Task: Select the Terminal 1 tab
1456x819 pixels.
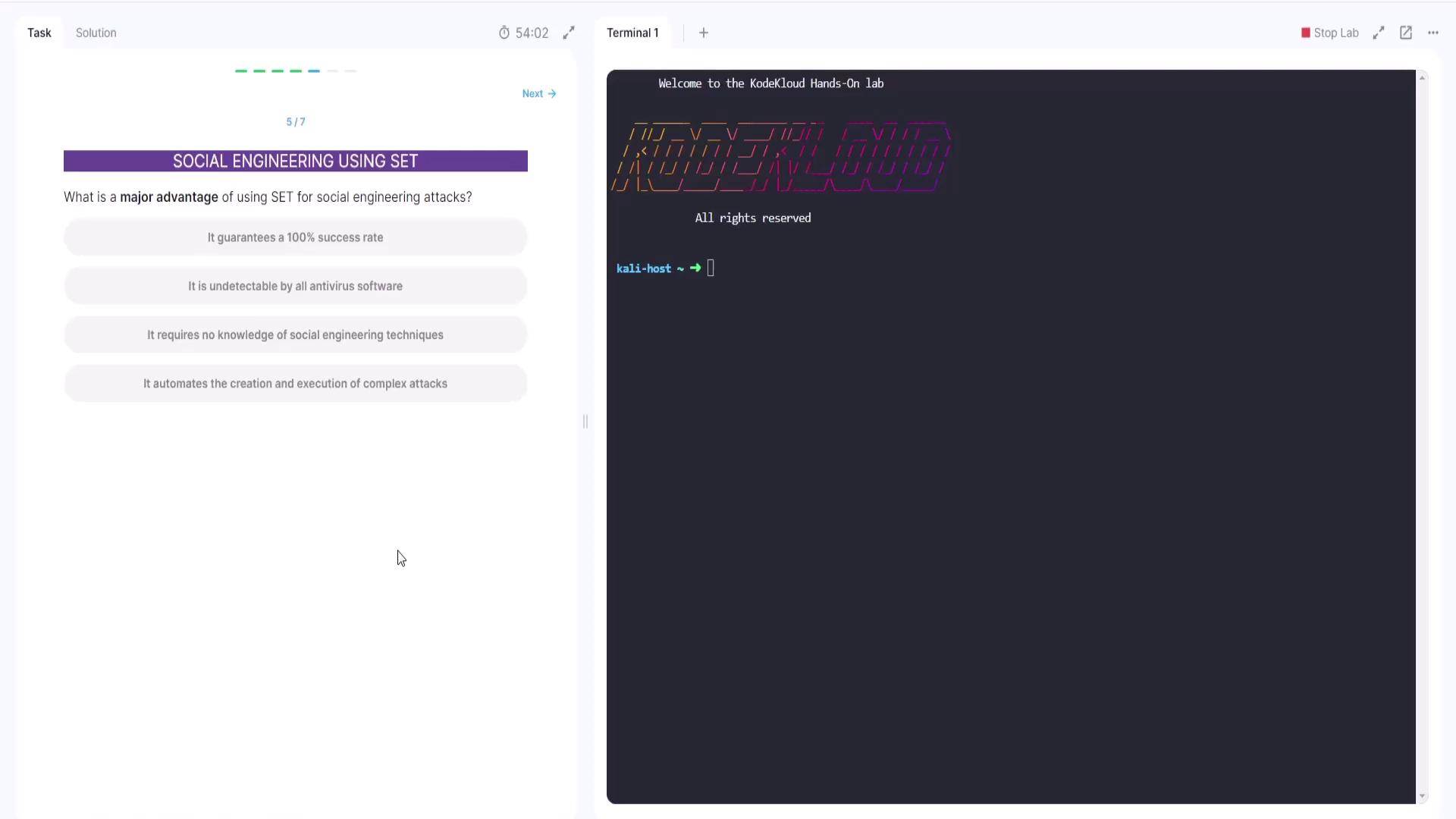Action: pyautogui.click(x=632, y=33)
